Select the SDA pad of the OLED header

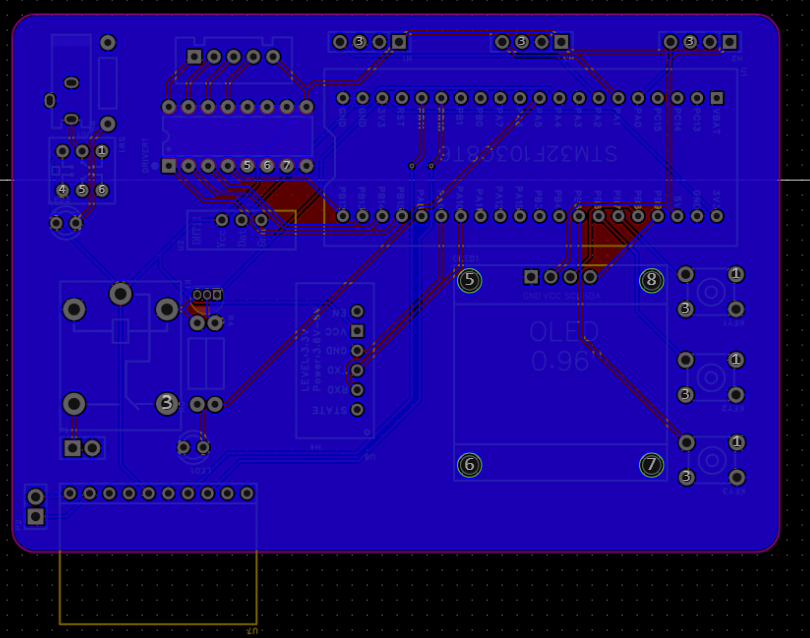(x=590, y=277)
